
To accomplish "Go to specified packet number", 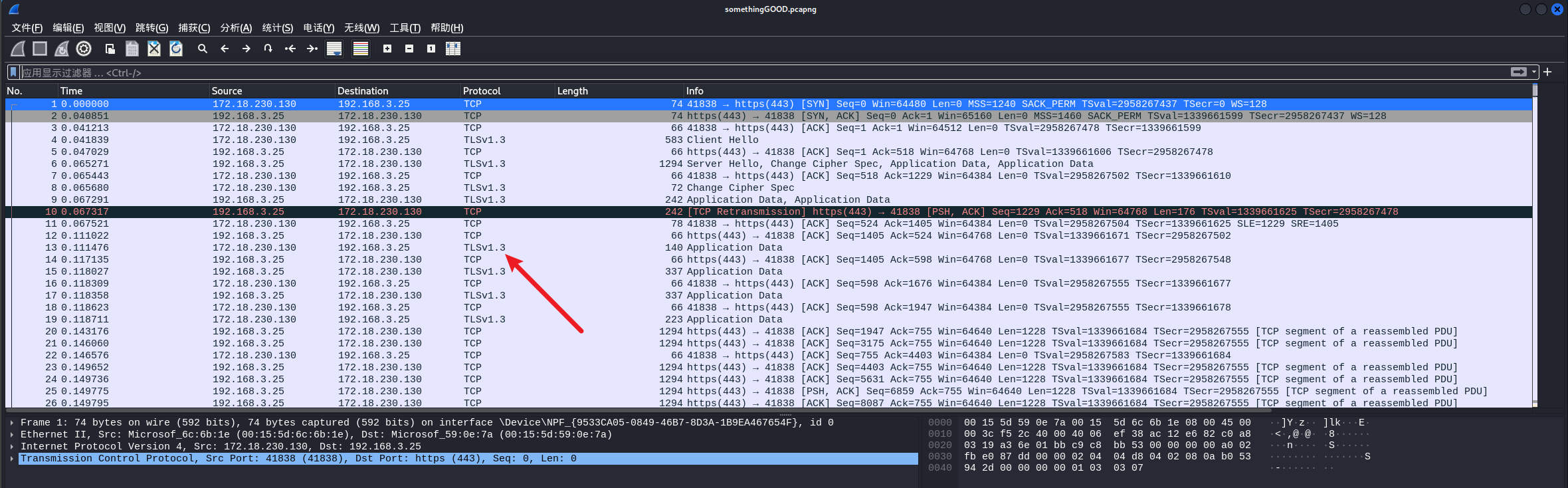I will coord(268,49).
